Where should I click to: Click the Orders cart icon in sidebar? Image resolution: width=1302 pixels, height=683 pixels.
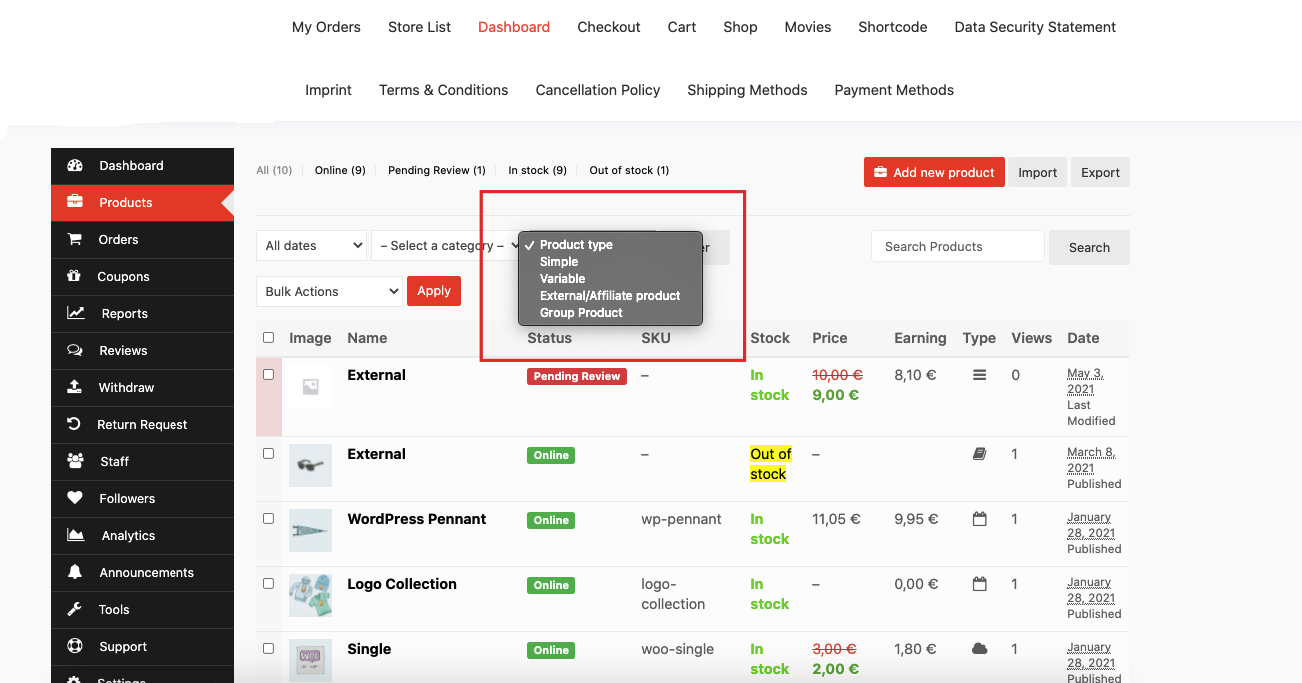(x=75, y=239)
